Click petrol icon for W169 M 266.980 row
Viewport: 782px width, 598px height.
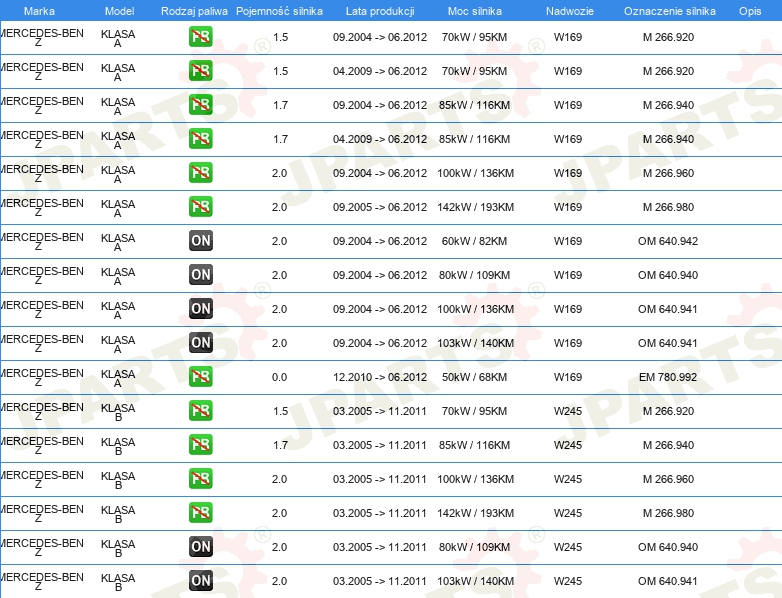(x=200, y=206)
